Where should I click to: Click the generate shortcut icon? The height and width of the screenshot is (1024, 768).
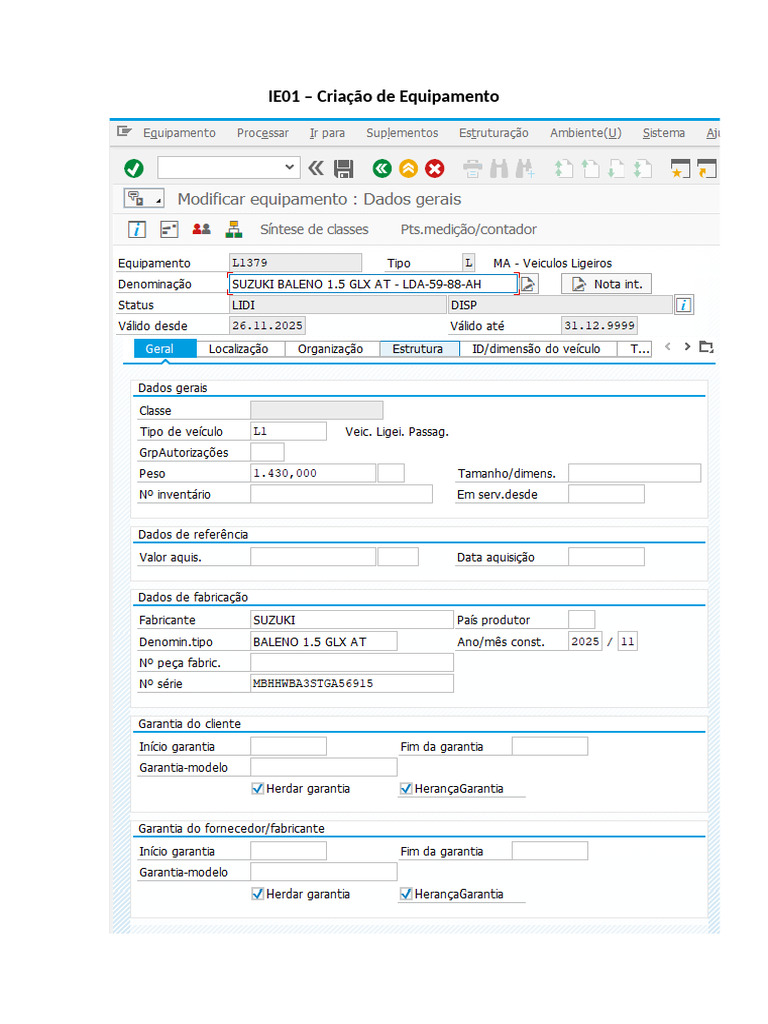(707, 169)
